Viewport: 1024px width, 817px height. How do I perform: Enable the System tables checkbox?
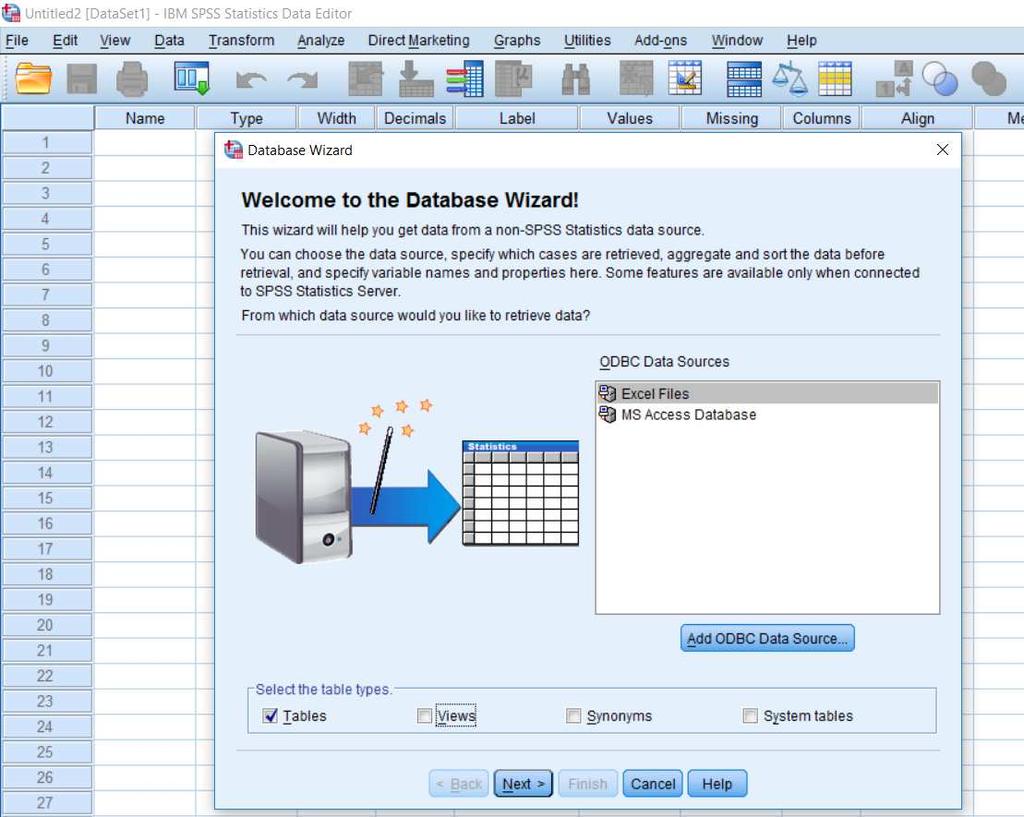(x=750, y=716)
